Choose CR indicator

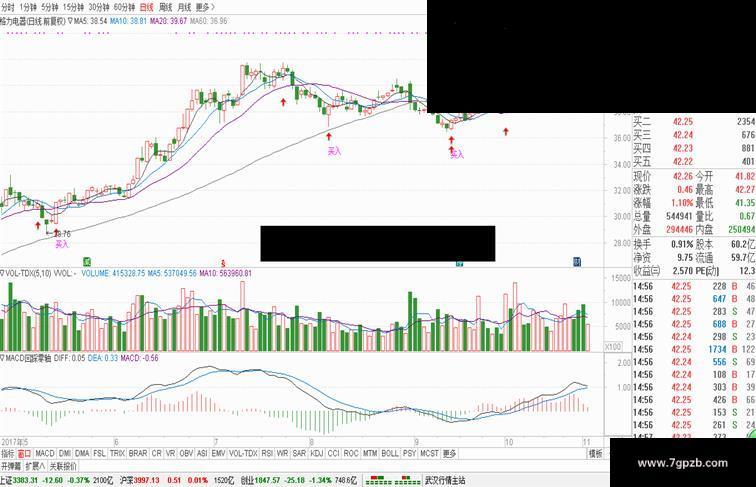click(x=157, y=454)
